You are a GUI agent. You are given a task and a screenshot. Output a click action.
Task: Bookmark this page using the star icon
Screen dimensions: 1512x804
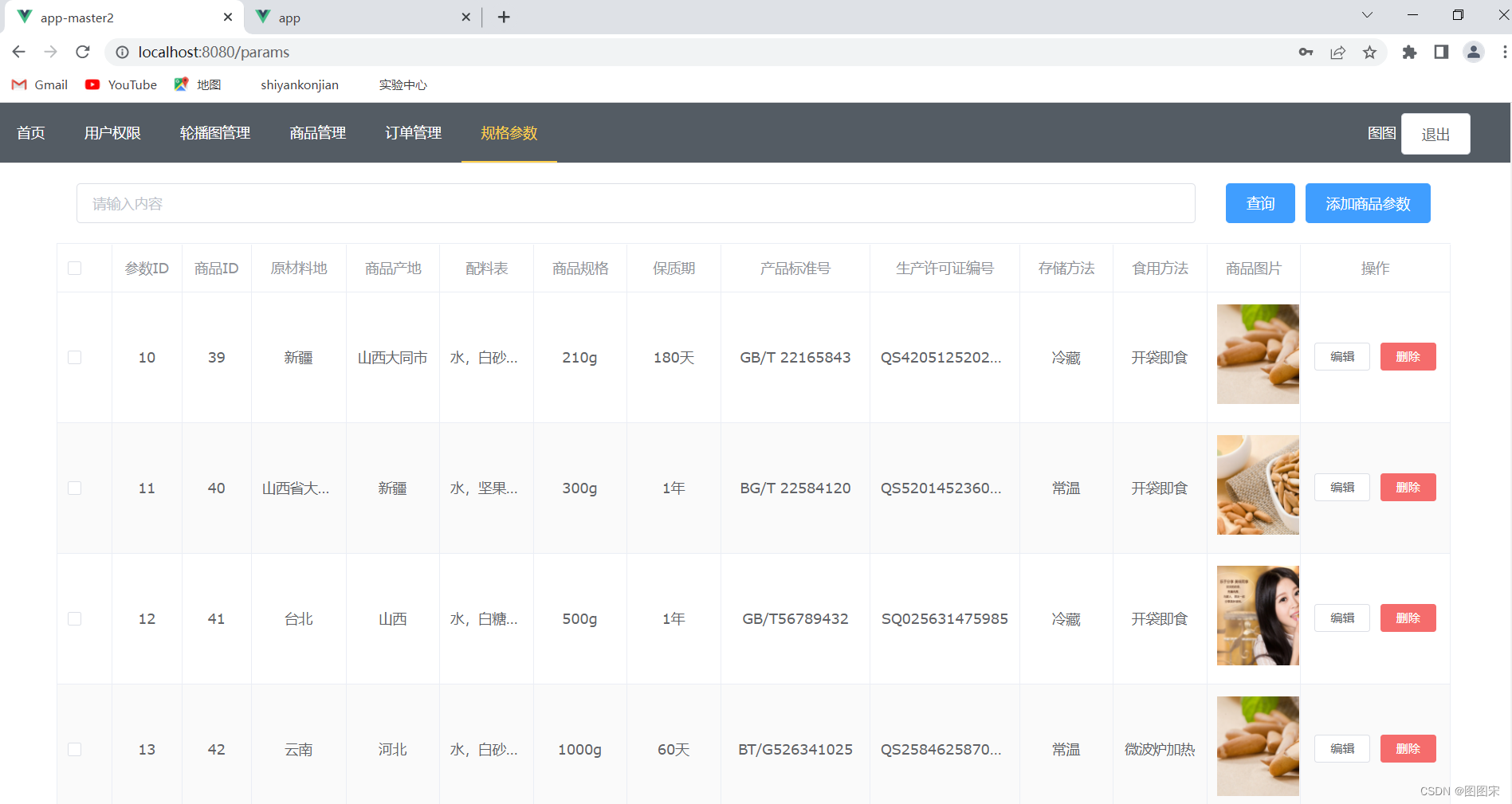(1370, 52)
